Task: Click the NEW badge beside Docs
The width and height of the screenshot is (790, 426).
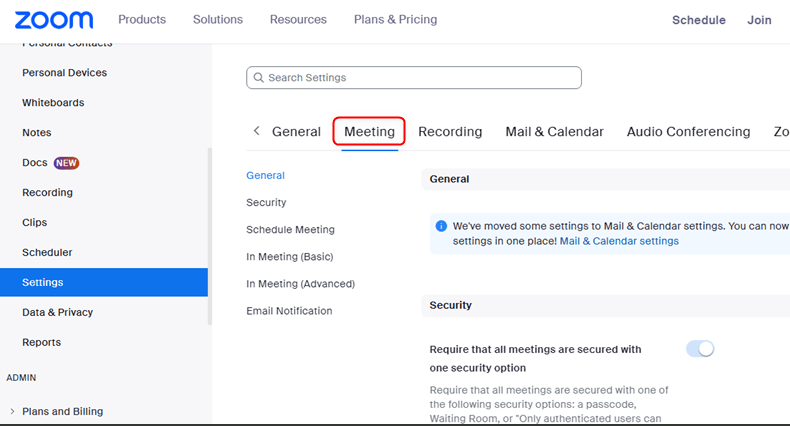Action: pyautogui.click(x=67, y=163)
